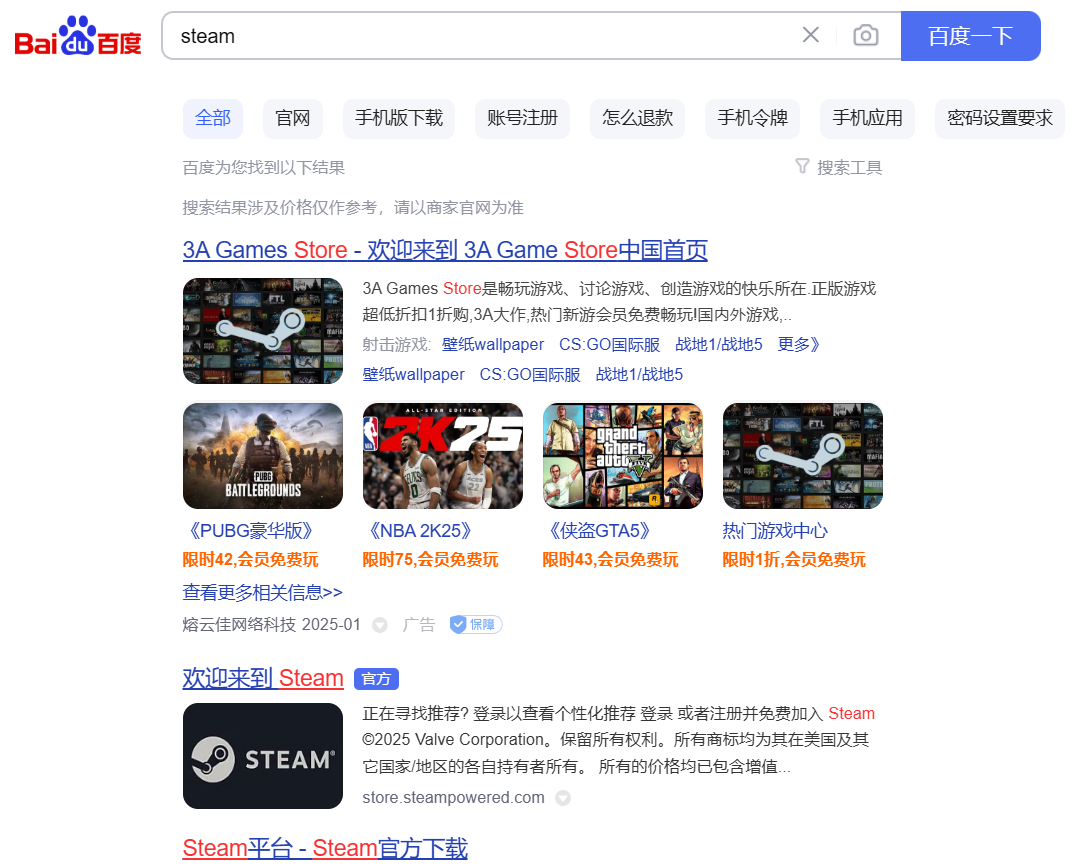Open first-row CS:GO国际服 link after 射击游戏

point(609,344)
